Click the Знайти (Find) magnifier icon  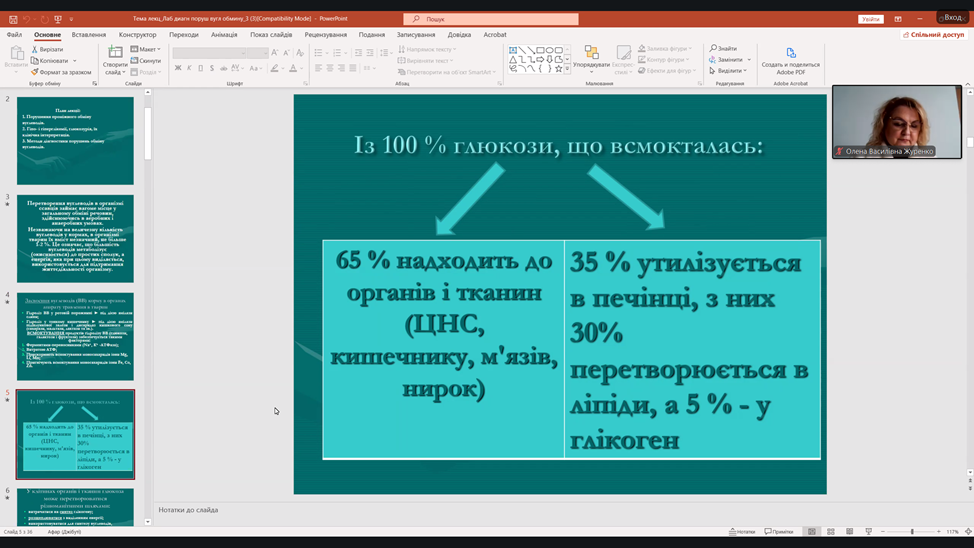point(714,48)
